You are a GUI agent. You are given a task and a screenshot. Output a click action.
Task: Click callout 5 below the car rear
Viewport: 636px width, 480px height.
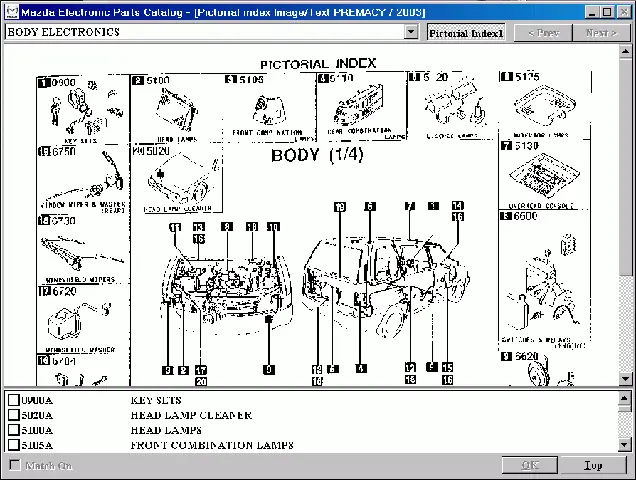coord(432,367)
